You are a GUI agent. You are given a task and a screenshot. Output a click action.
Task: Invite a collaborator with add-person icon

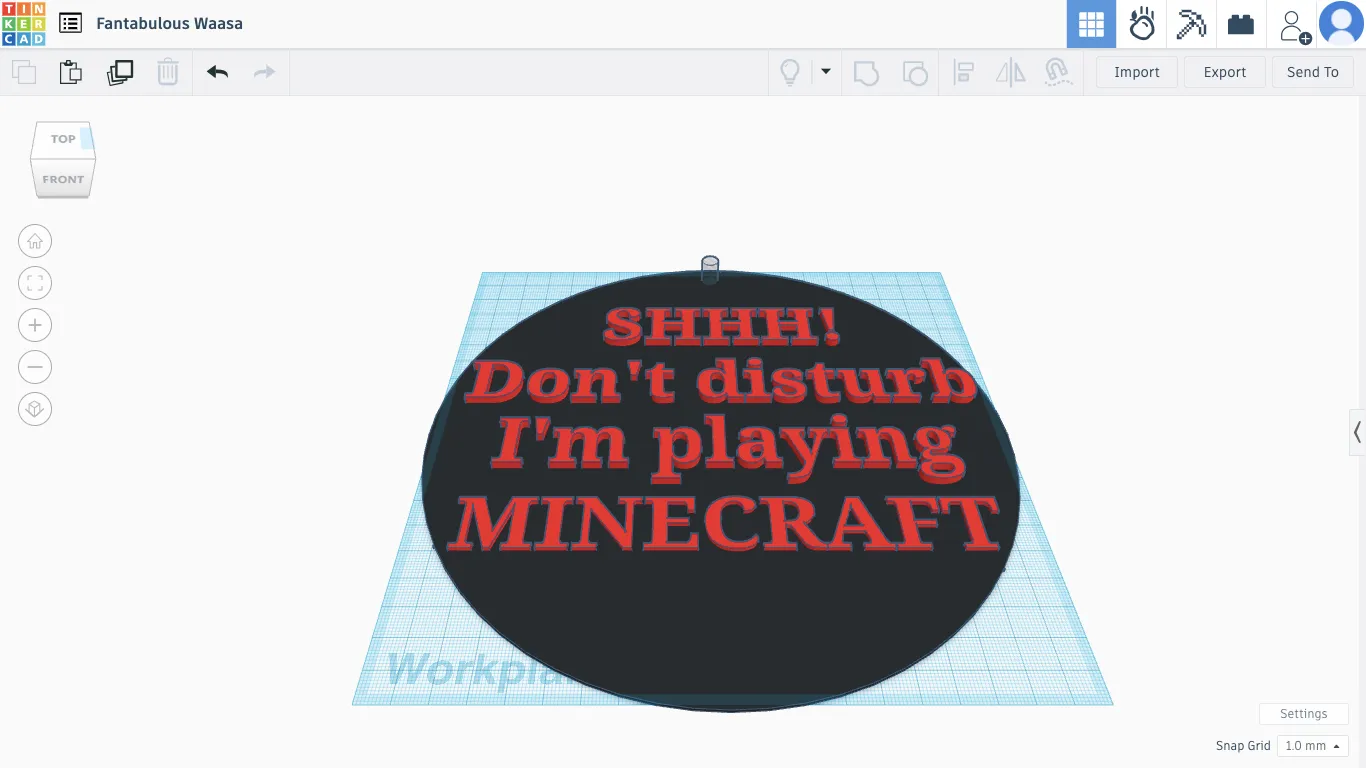[x=1294, y=25]
